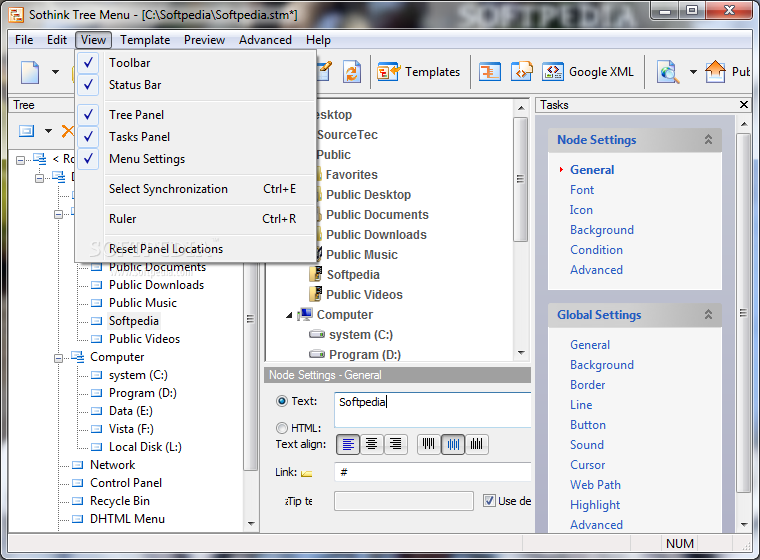Open the Help menu
760x560 pixels.
coord(318,40)
